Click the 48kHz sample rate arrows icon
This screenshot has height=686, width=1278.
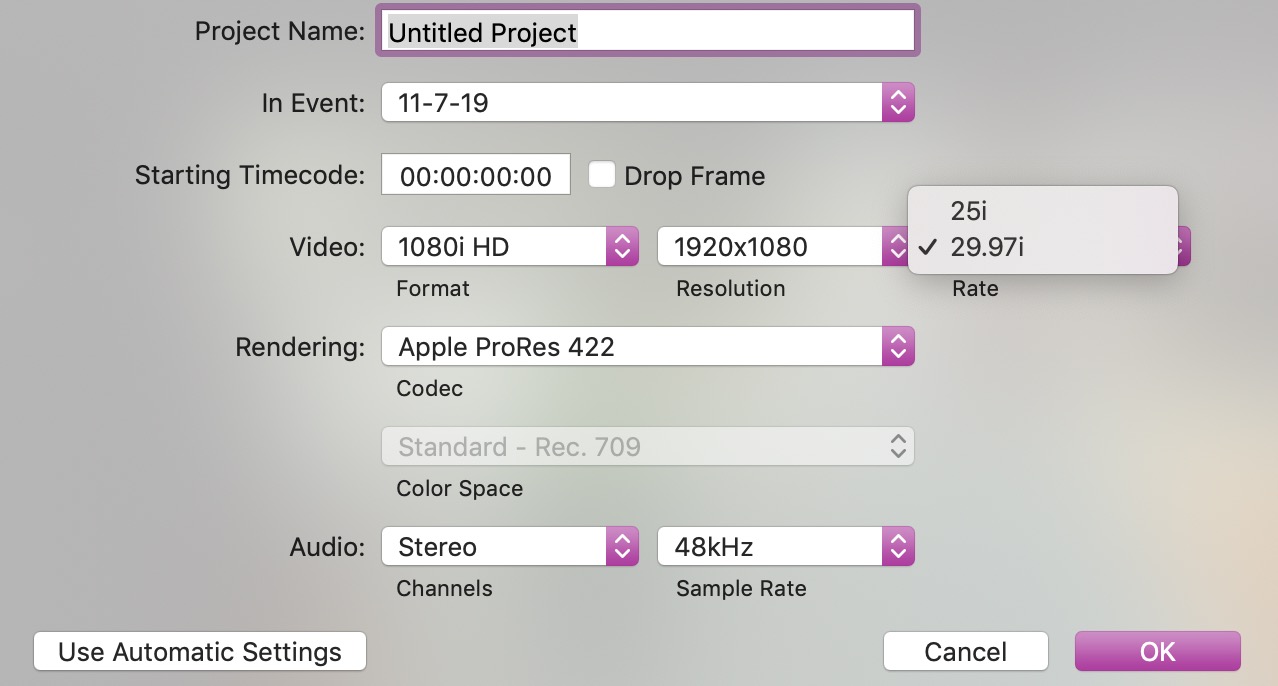[897, 547]
